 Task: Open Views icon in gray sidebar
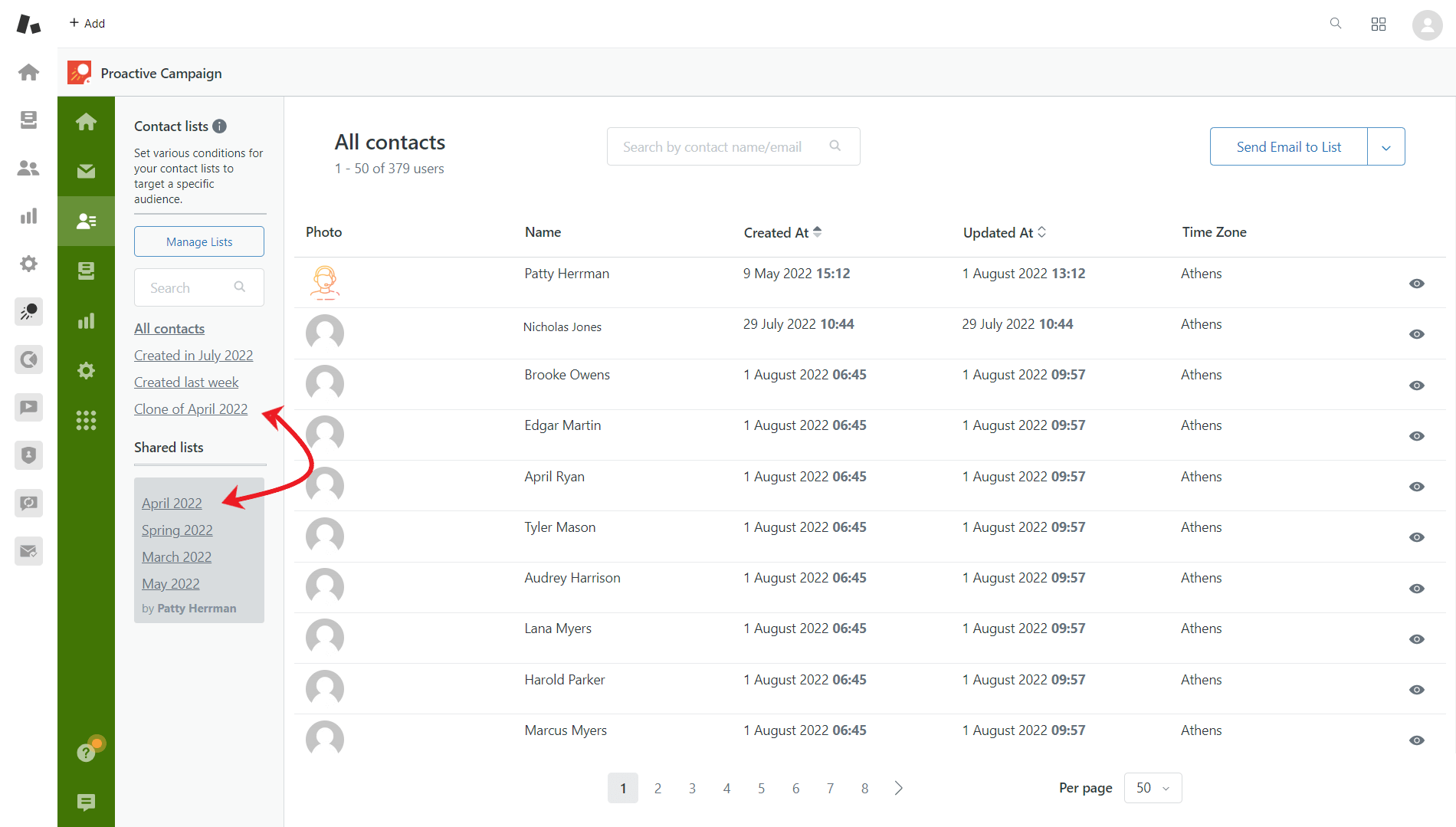coord(28,120)
